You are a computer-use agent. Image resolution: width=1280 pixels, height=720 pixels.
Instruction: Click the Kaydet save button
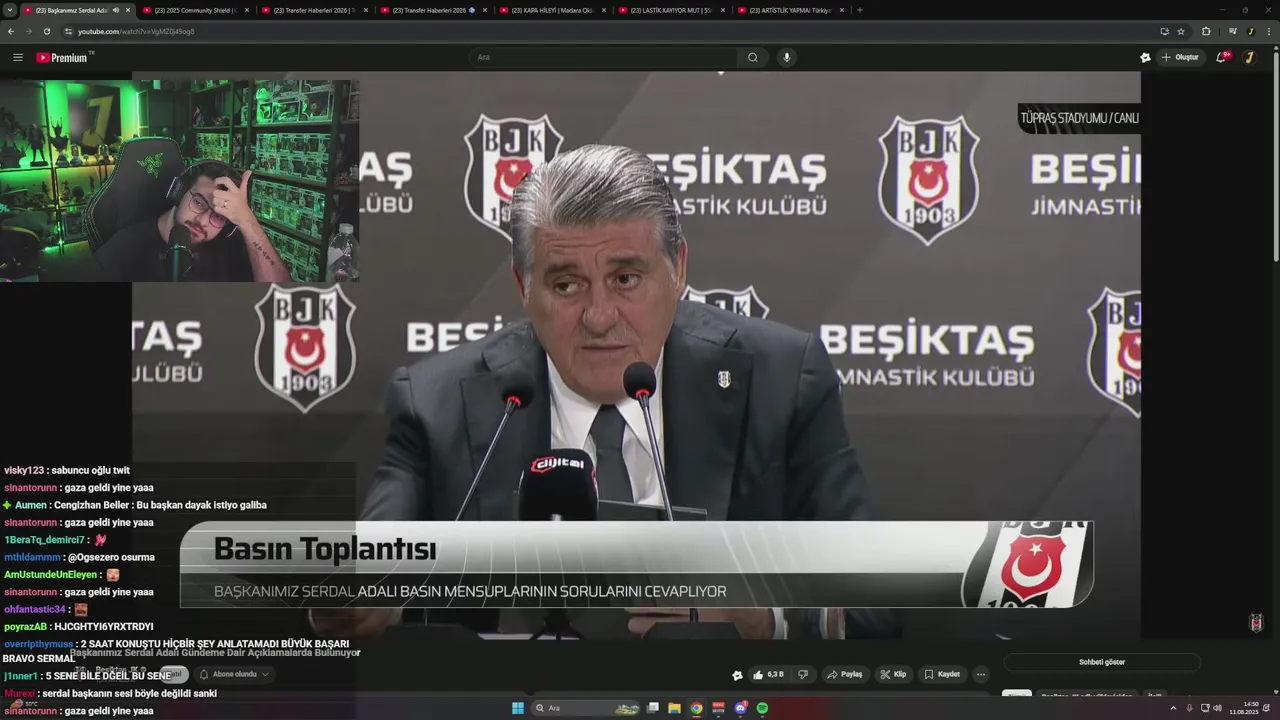click(942, 674)
